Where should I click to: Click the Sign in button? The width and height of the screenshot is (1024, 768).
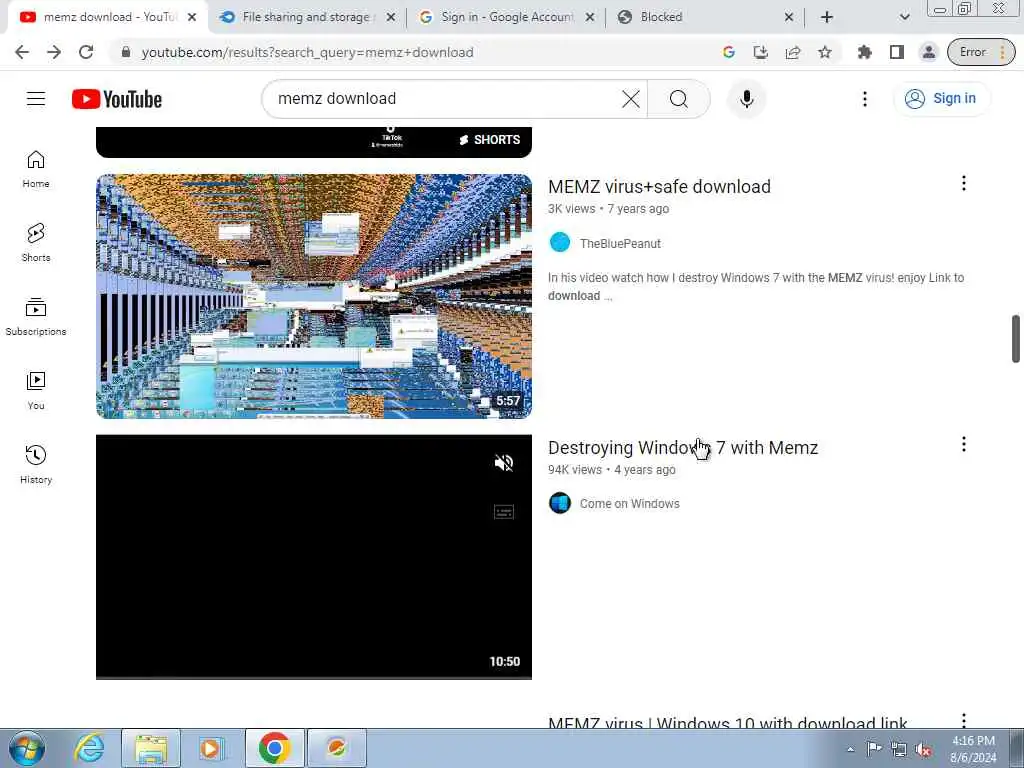point(942,99)
